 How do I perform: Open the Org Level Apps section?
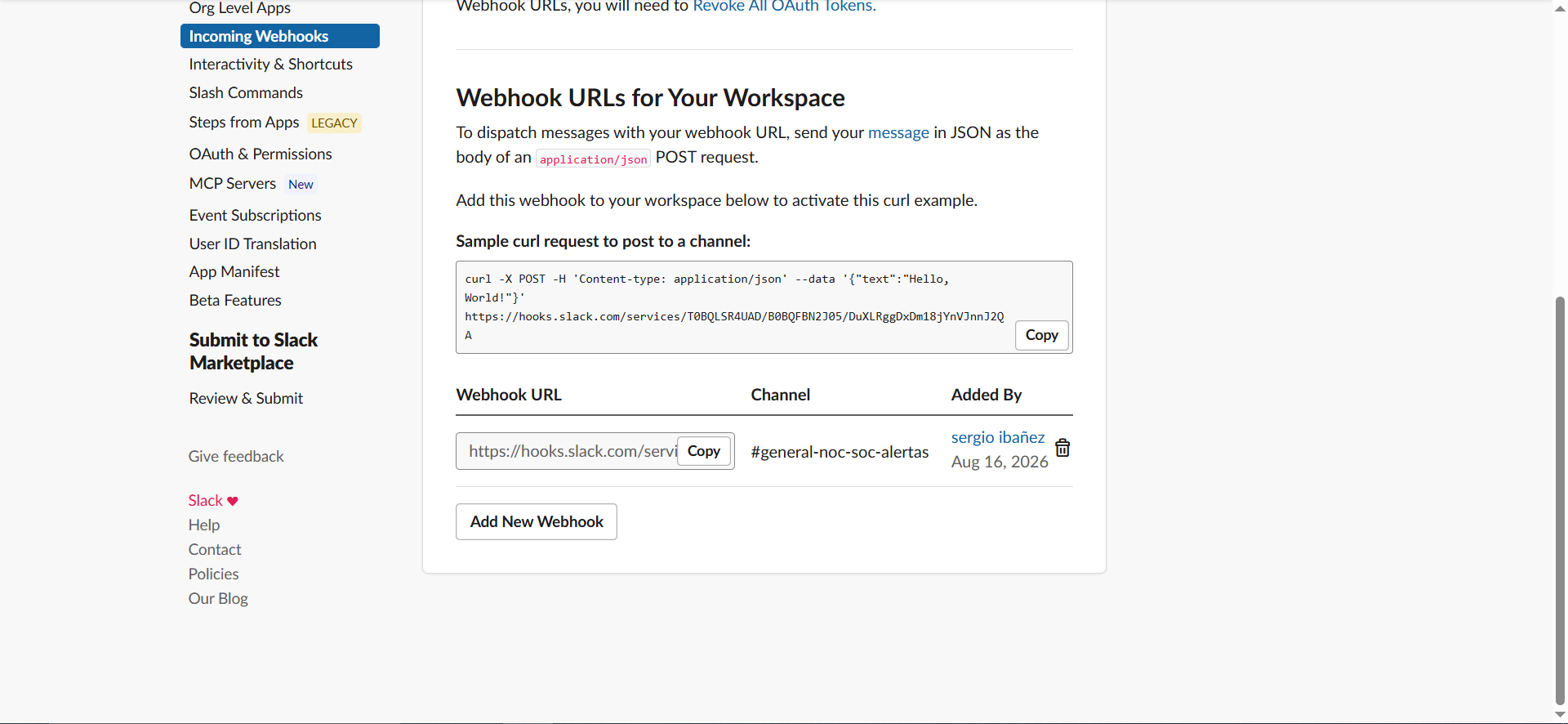tap(240, 8)
